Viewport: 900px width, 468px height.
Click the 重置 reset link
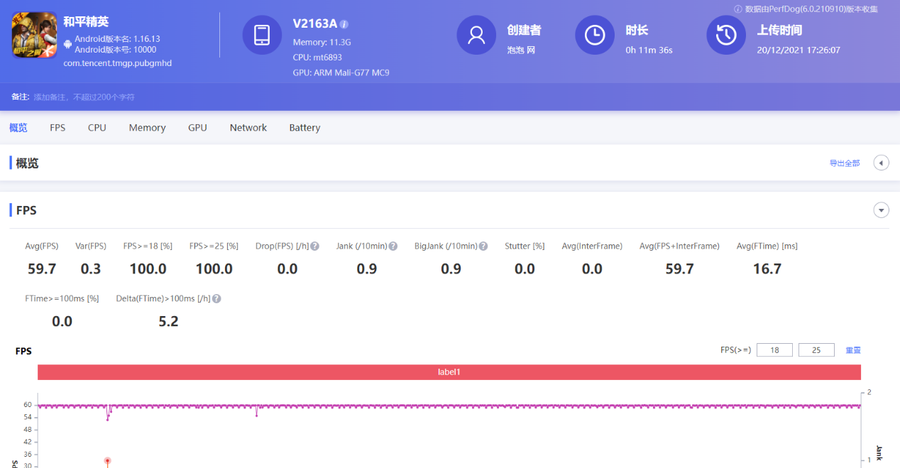853,350
